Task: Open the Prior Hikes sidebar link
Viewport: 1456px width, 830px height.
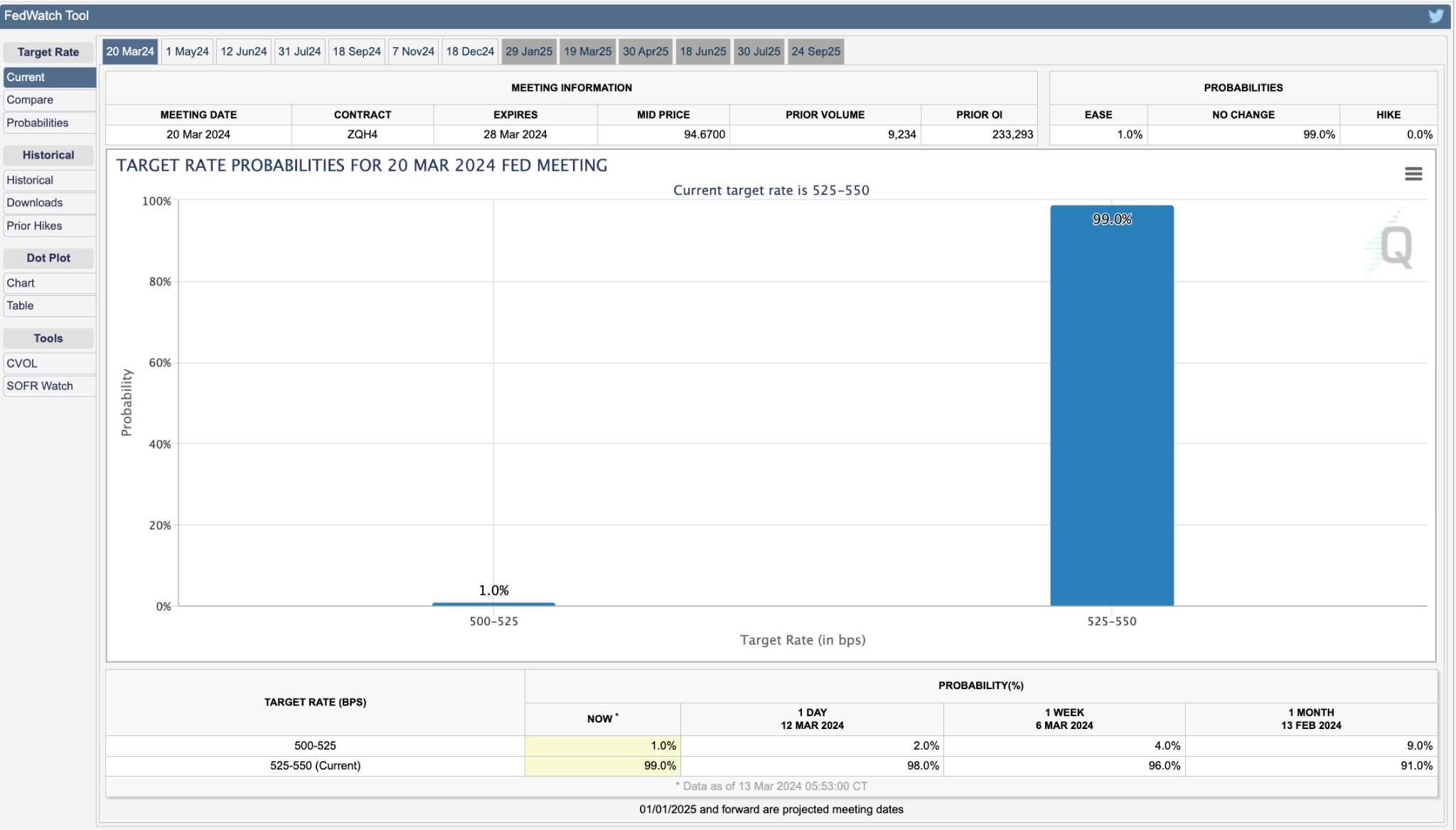Action: pyautogui.click(x=49, y=225)
